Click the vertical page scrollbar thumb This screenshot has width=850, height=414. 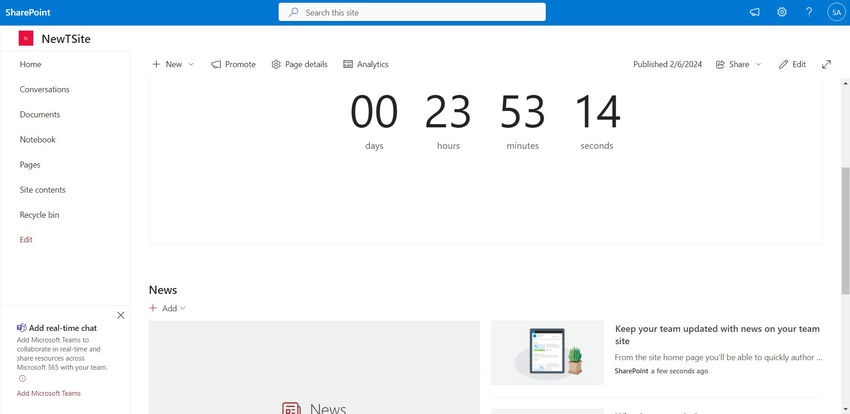pyautogui.click(x=845, y=230)
